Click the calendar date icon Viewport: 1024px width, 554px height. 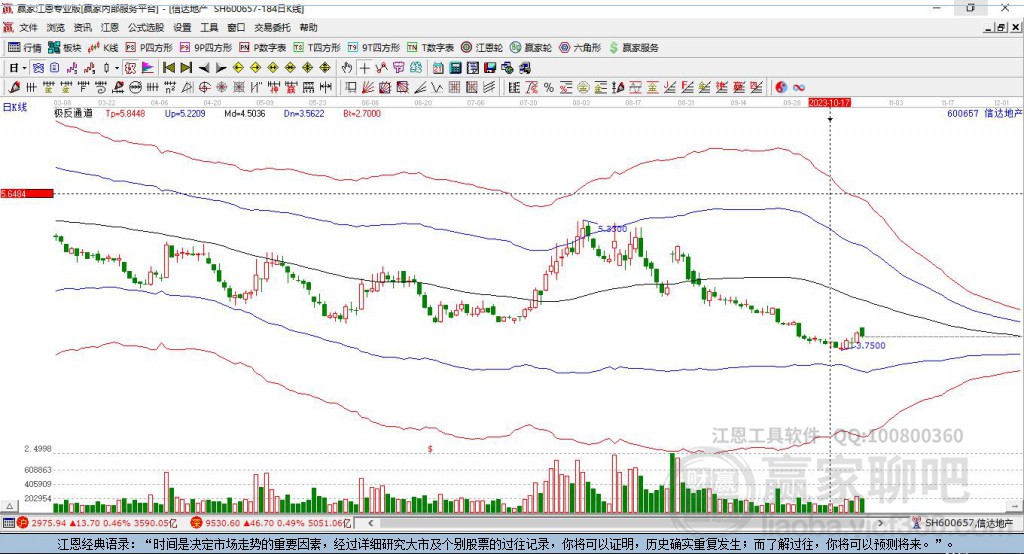click(438, 68)
